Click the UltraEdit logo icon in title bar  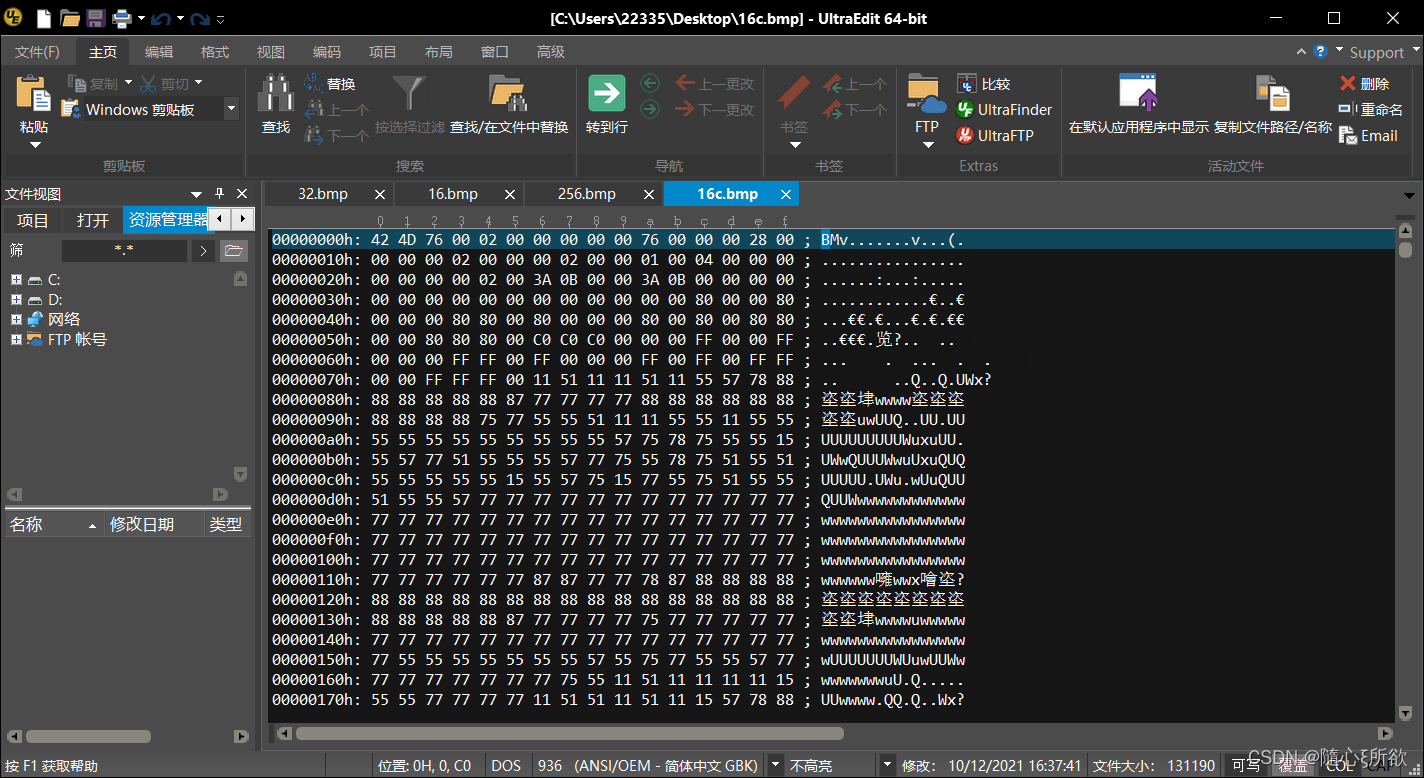14,18
